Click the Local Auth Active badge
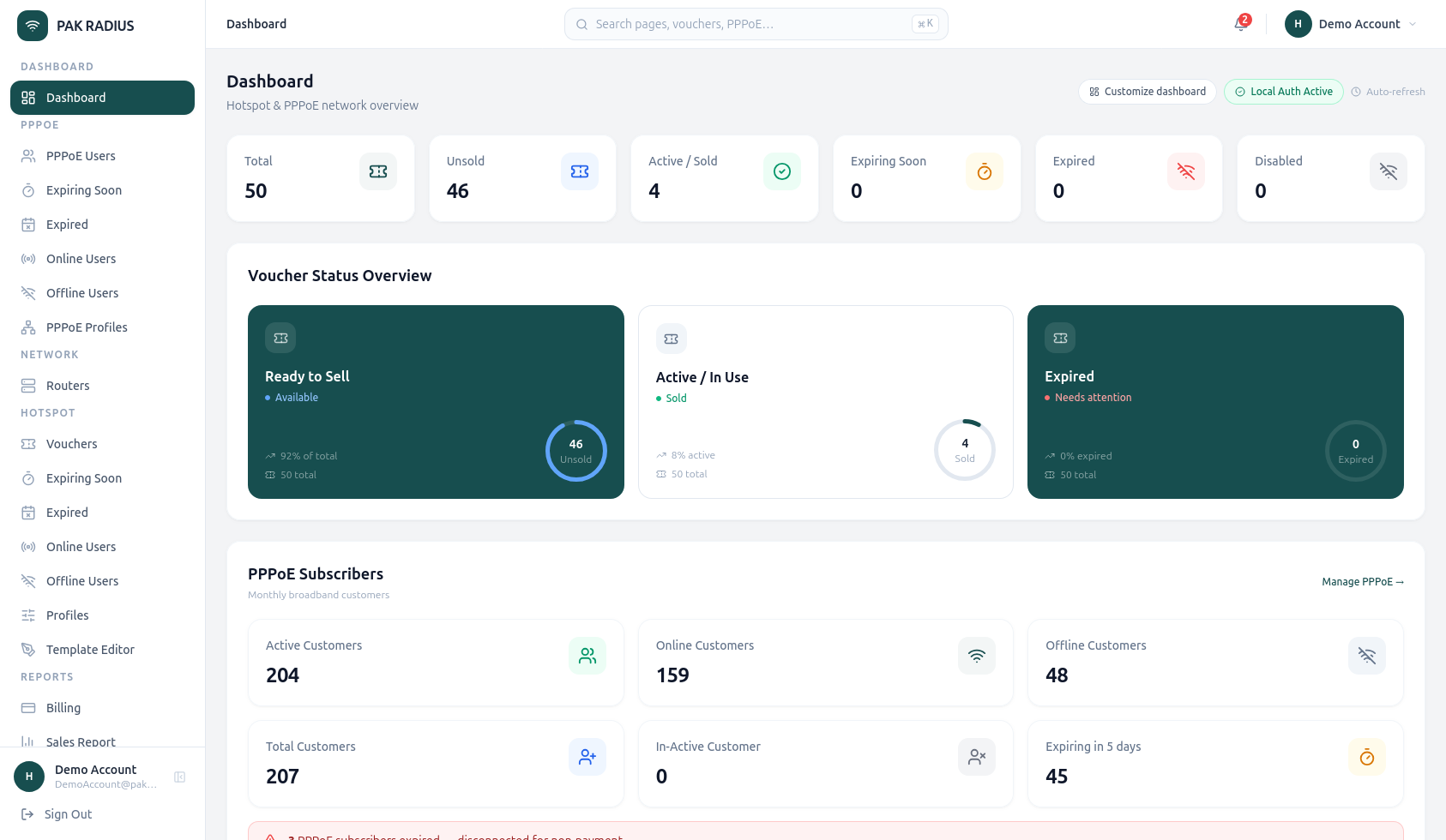The image size is (1446, 840). point(1284,92)
